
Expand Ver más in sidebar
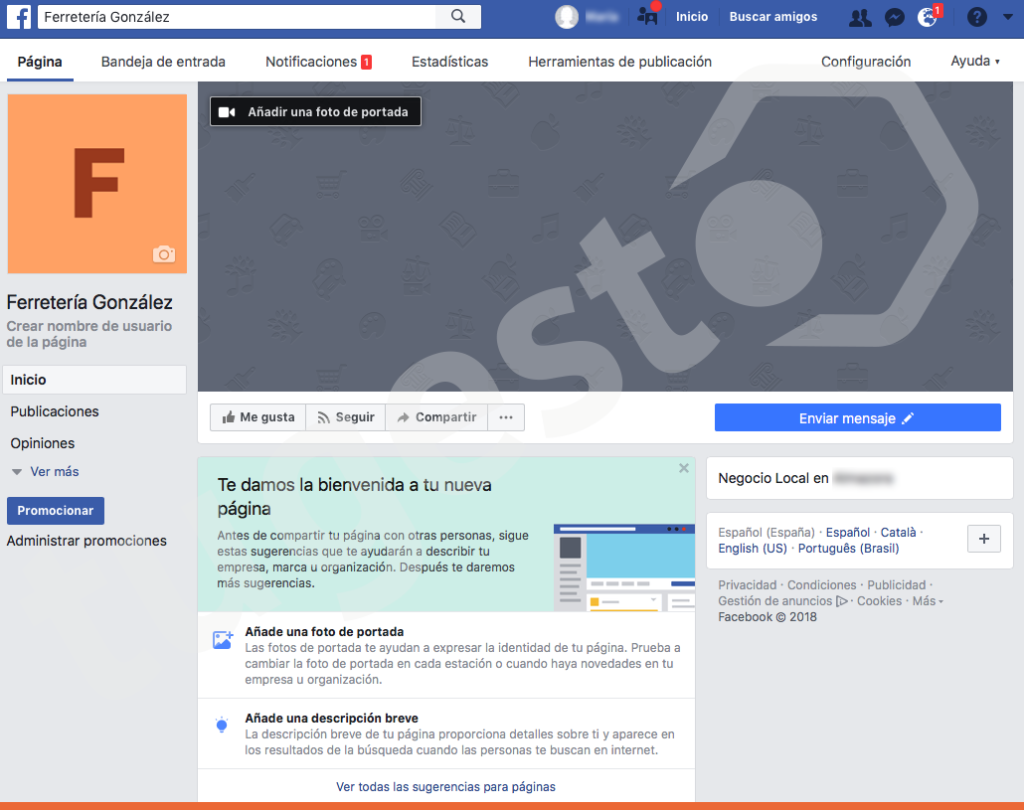(45, 472)
